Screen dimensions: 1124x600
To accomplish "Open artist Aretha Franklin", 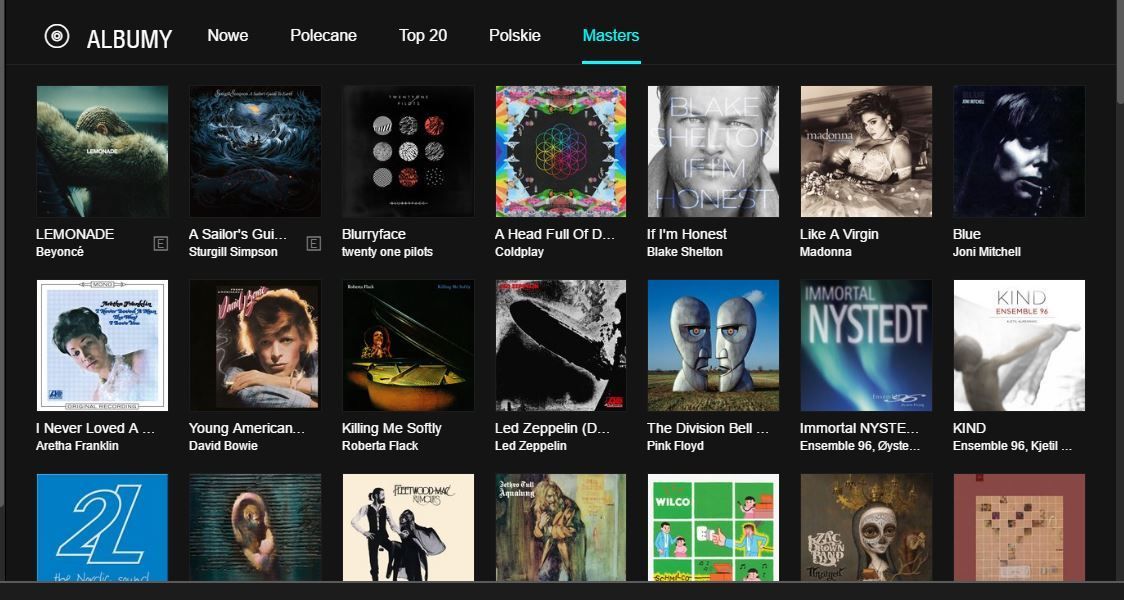I will pos(77,446).
